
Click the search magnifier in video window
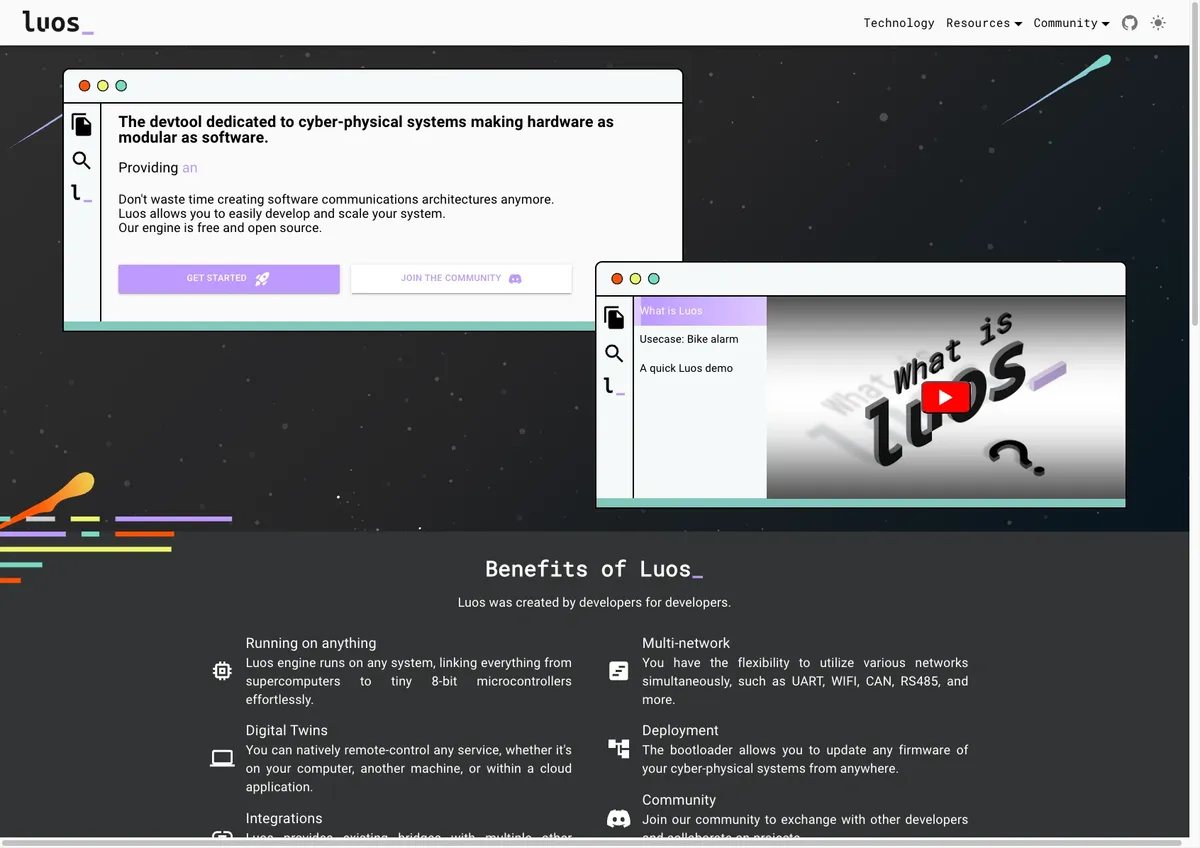[614, 353]
